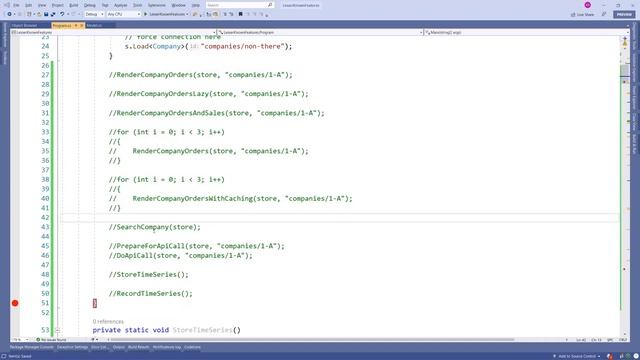The height and width of the screenshot is (360, 640).
Task: Open the Help menu
Action: click(196, 5)
